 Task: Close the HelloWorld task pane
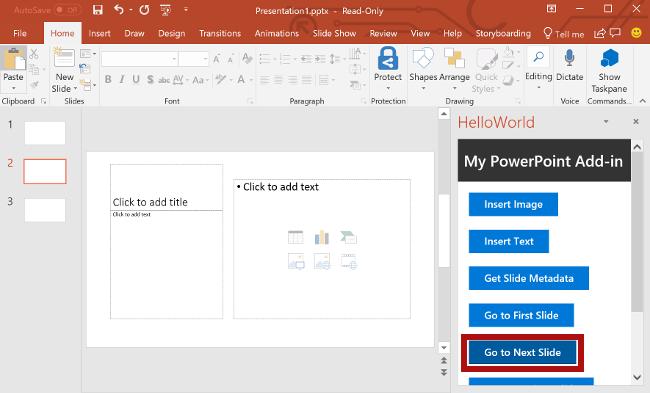pos(636,121)
